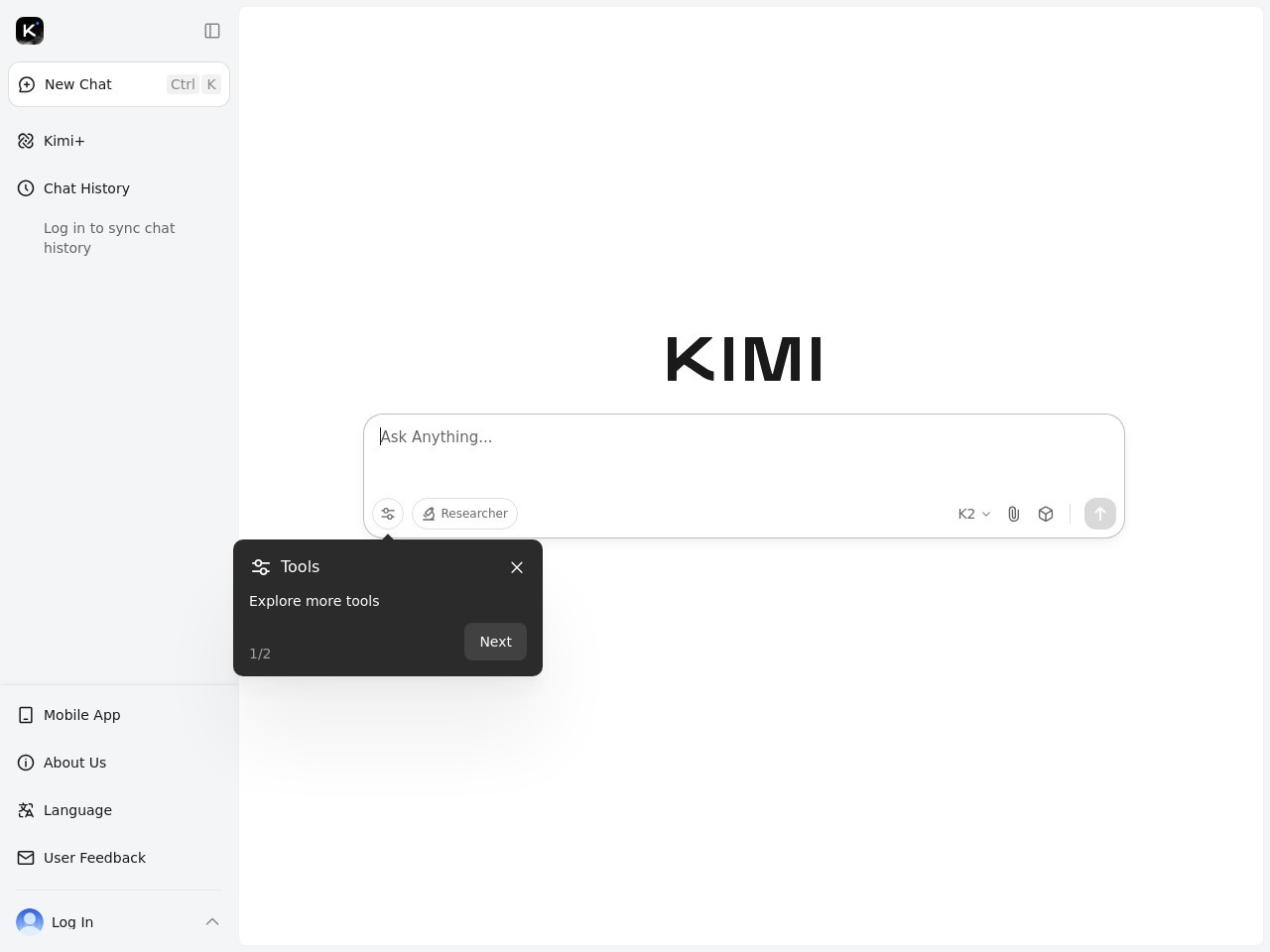Click Next in the Tools tour popup
Viewport: 1270px width, 952px height.
[495, 642]
